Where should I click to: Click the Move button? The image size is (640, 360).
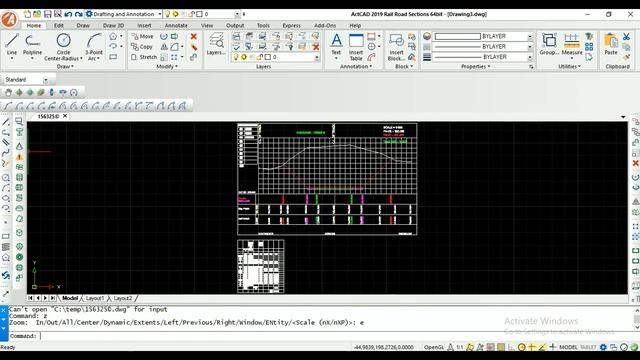(142, 36)
